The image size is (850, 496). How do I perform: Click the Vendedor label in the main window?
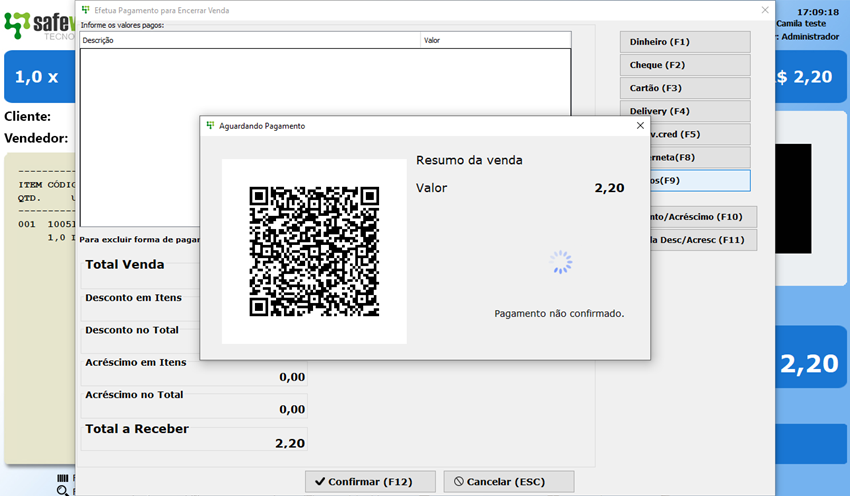tap(36, 138)
